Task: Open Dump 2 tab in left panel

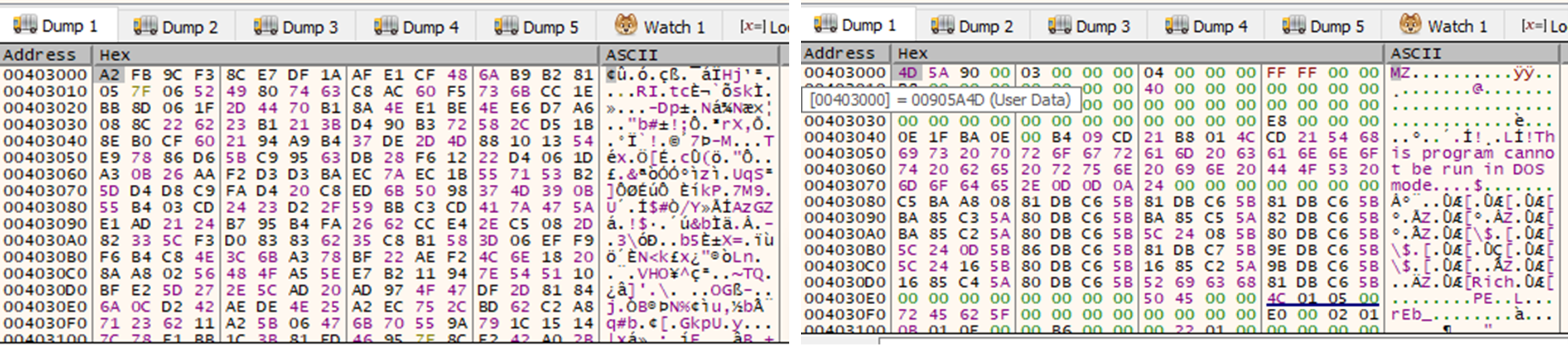Action: [176, 27]
